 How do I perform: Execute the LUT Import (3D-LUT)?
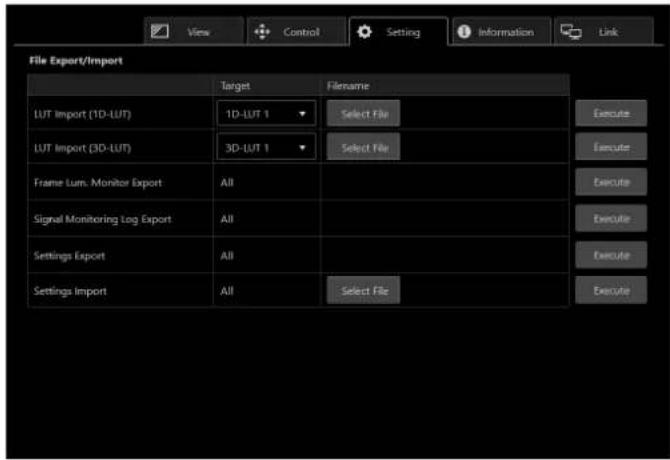point(611,147)
